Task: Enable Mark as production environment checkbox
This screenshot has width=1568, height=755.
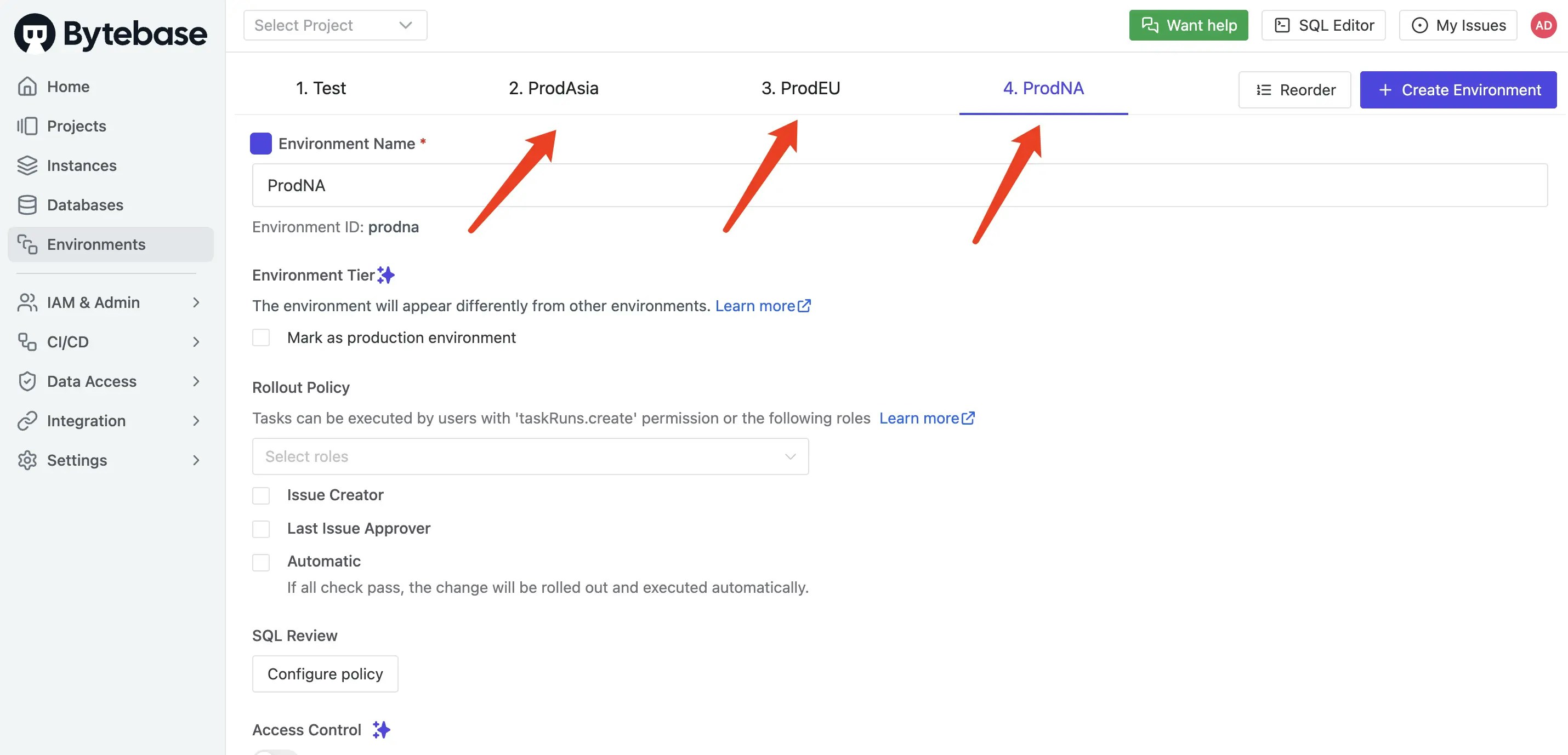Action: point(261,338)
